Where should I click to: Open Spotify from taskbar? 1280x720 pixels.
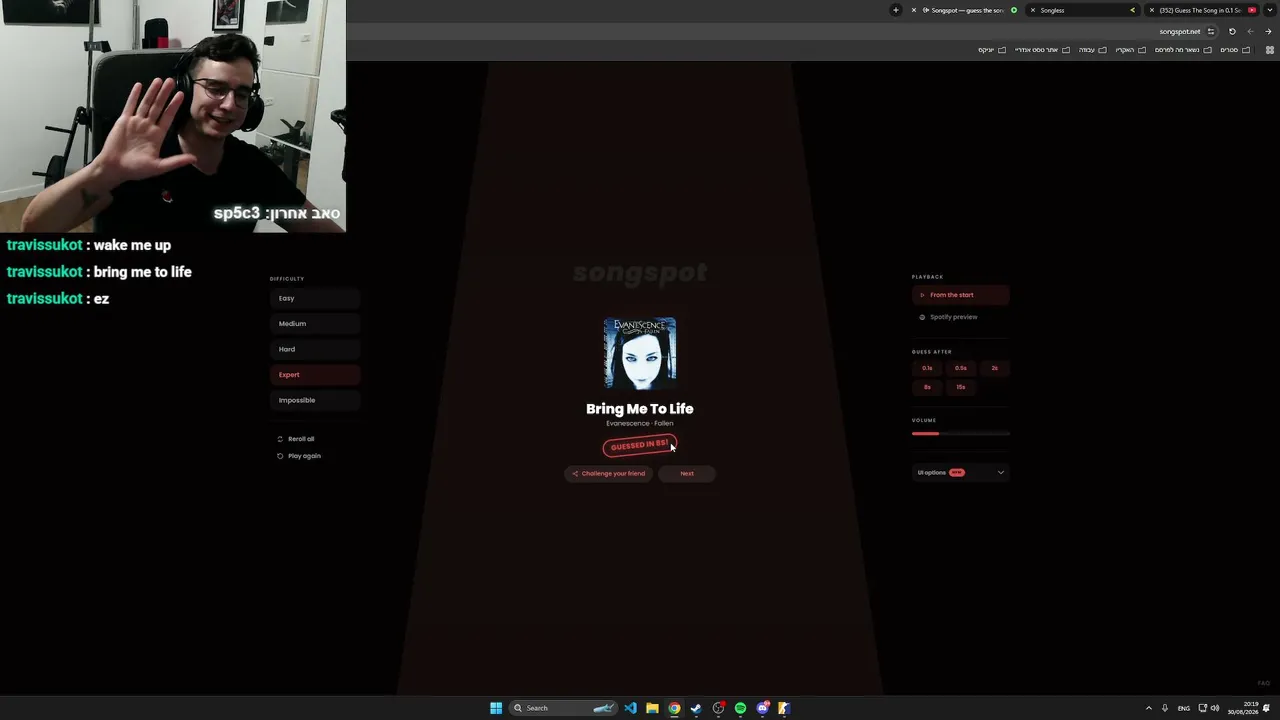[740, 708]
